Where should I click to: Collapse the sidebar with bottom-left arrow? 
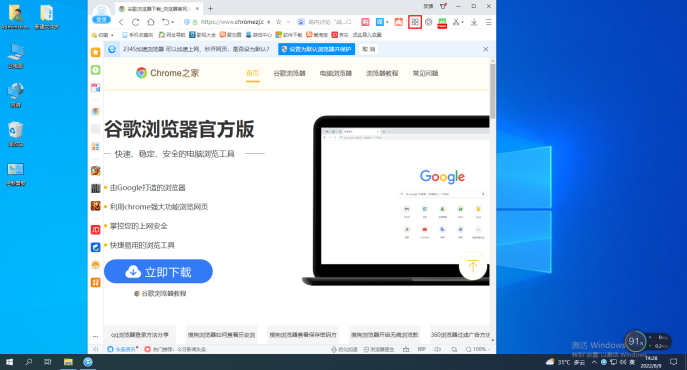click(96, 349)
